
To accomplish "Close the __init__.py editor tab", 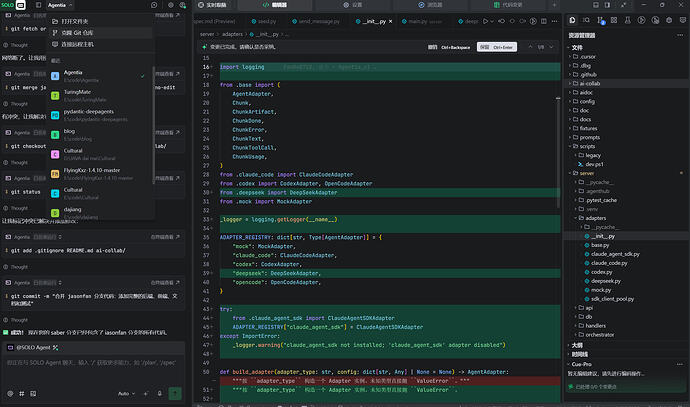I will pos(390,21).
